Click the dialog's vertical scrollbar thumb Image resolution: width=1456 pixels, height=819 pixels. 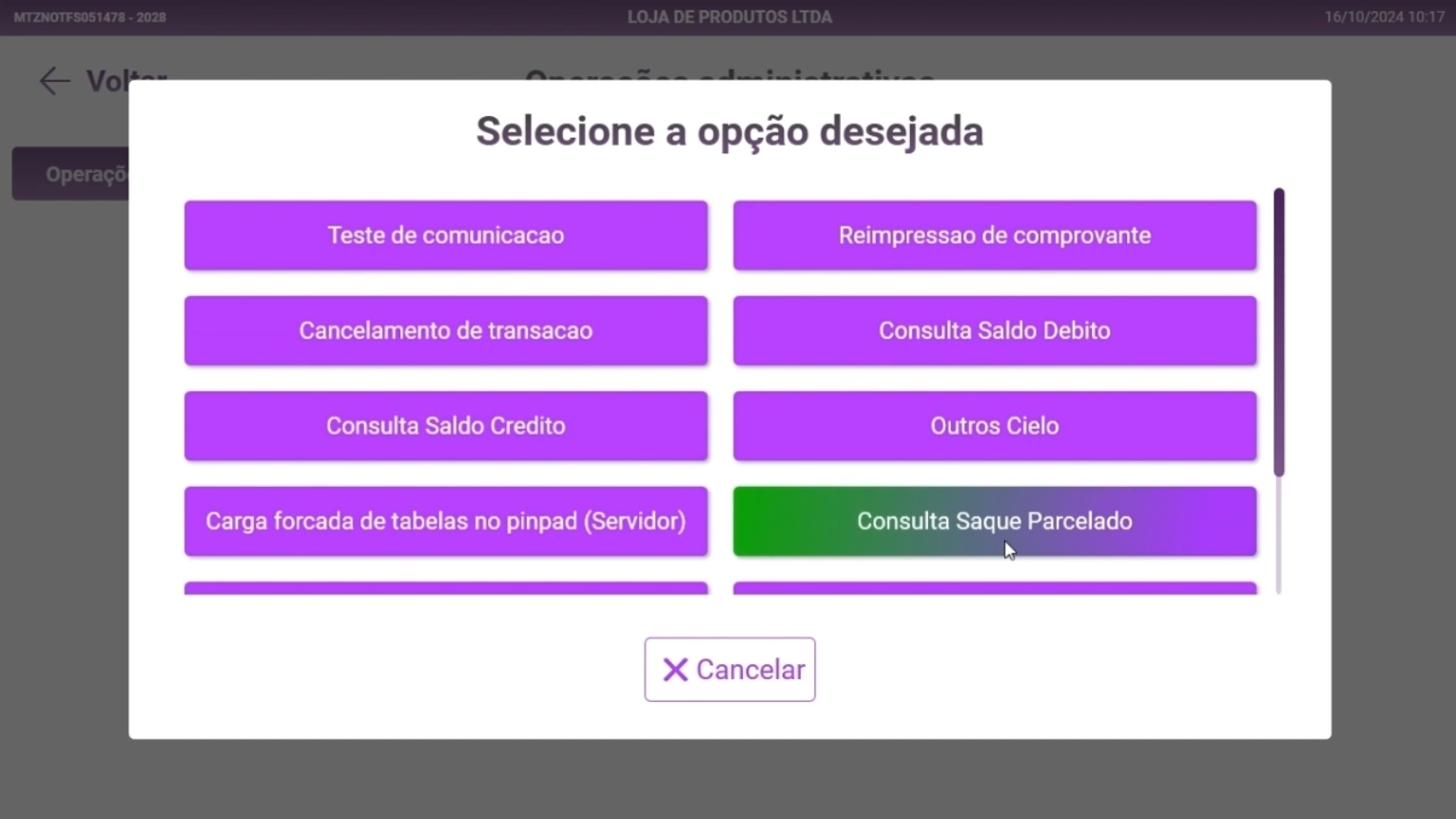tap(1279, 332)
